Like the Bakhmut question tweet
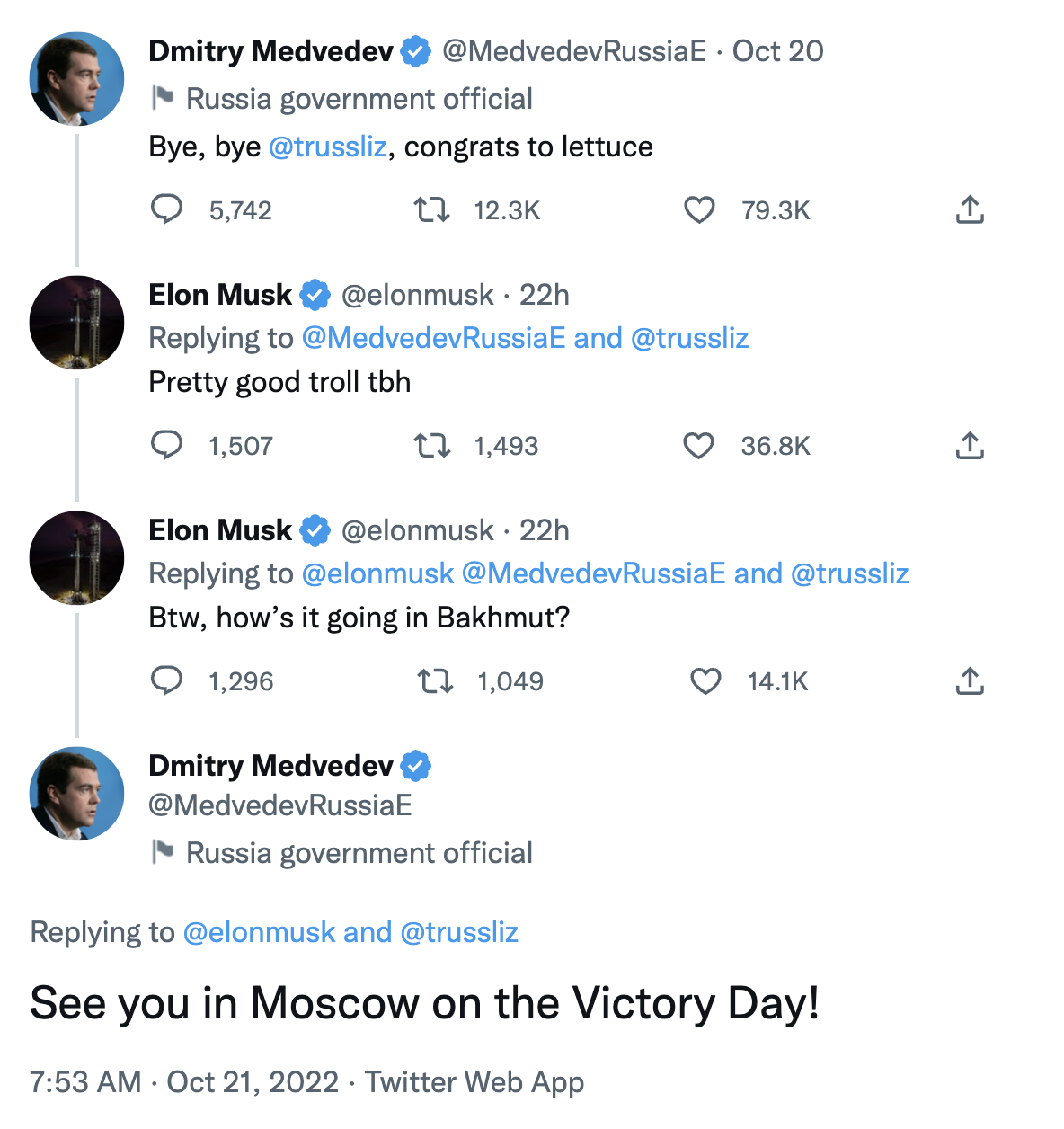Image resolution: width=1064 pixels, height=1129 pixels. coord(705,681)
